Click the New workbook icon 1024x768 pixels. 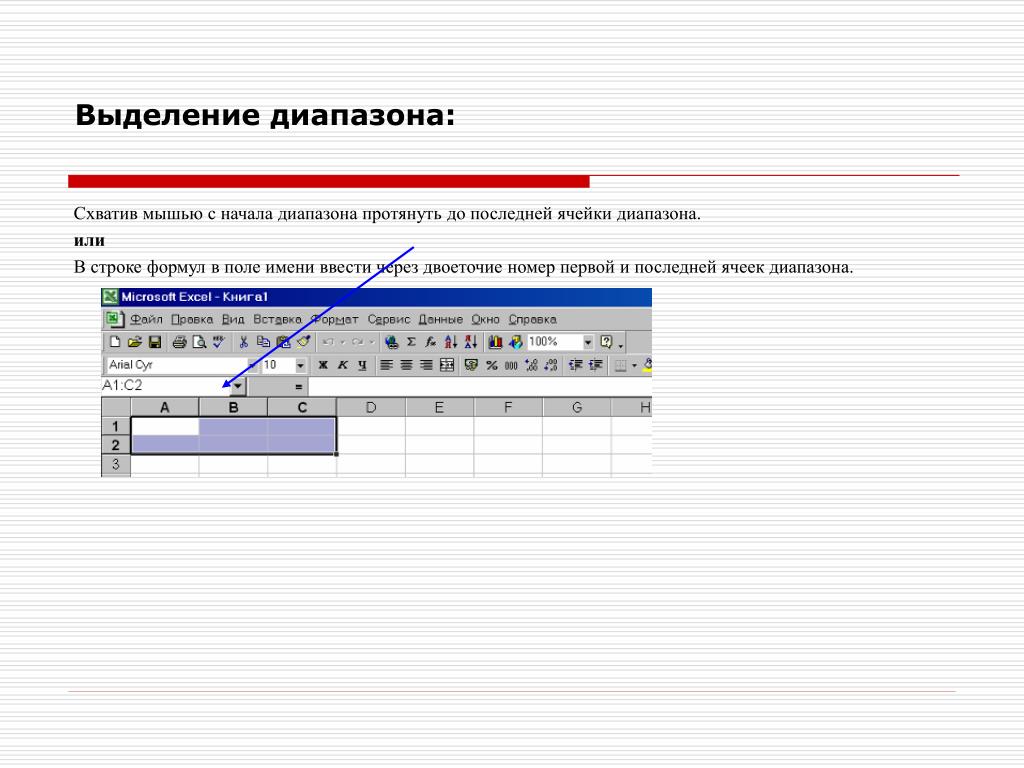click(115, 342)
